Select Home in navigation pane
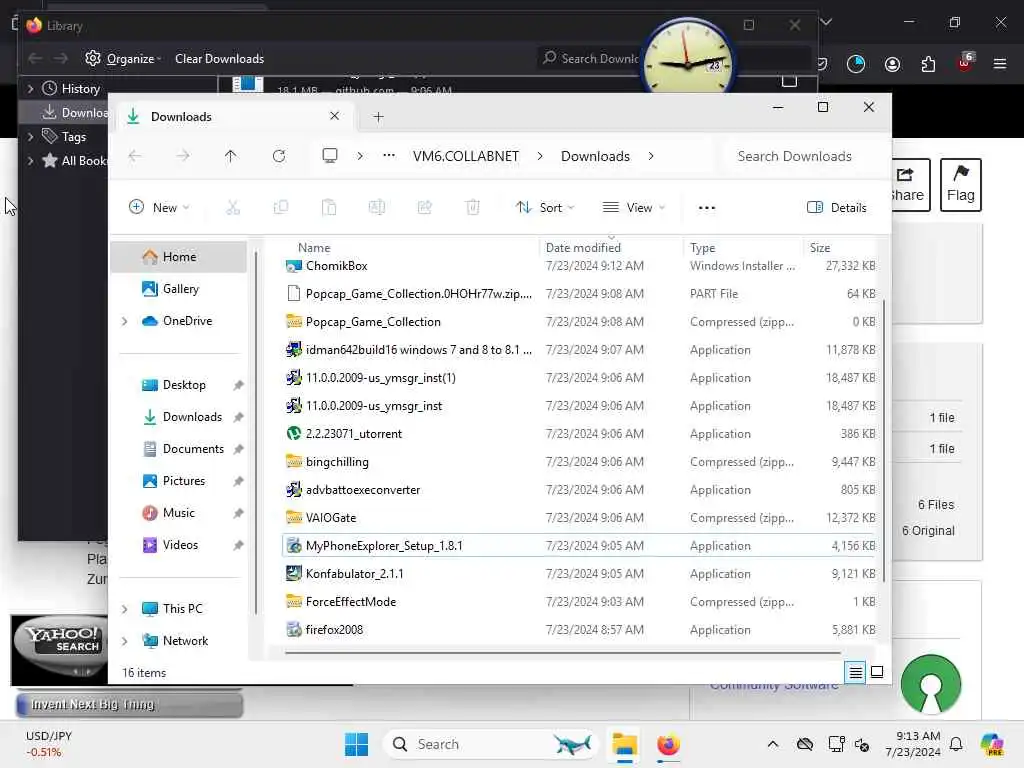This screenshot has width=1024, height=768. pos(178,257)
